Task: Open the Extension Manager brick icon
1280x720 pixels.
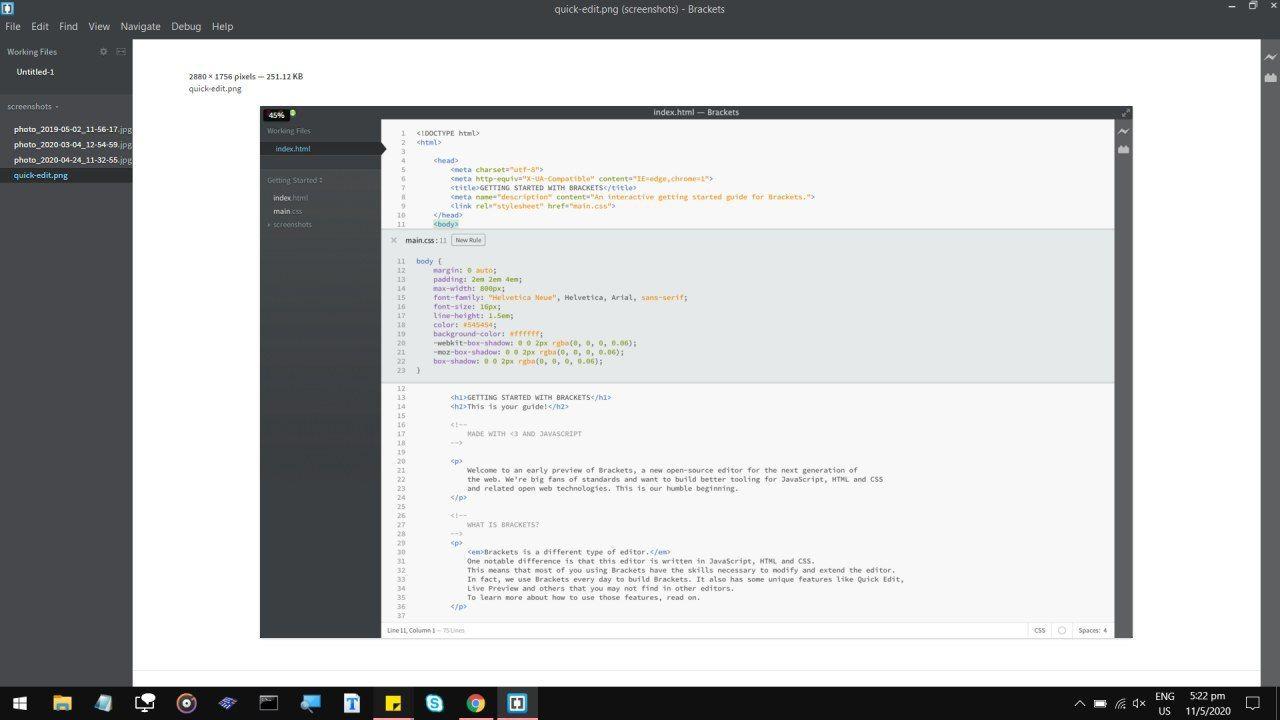Action: pyautogui.click(x=1270, y=77)
